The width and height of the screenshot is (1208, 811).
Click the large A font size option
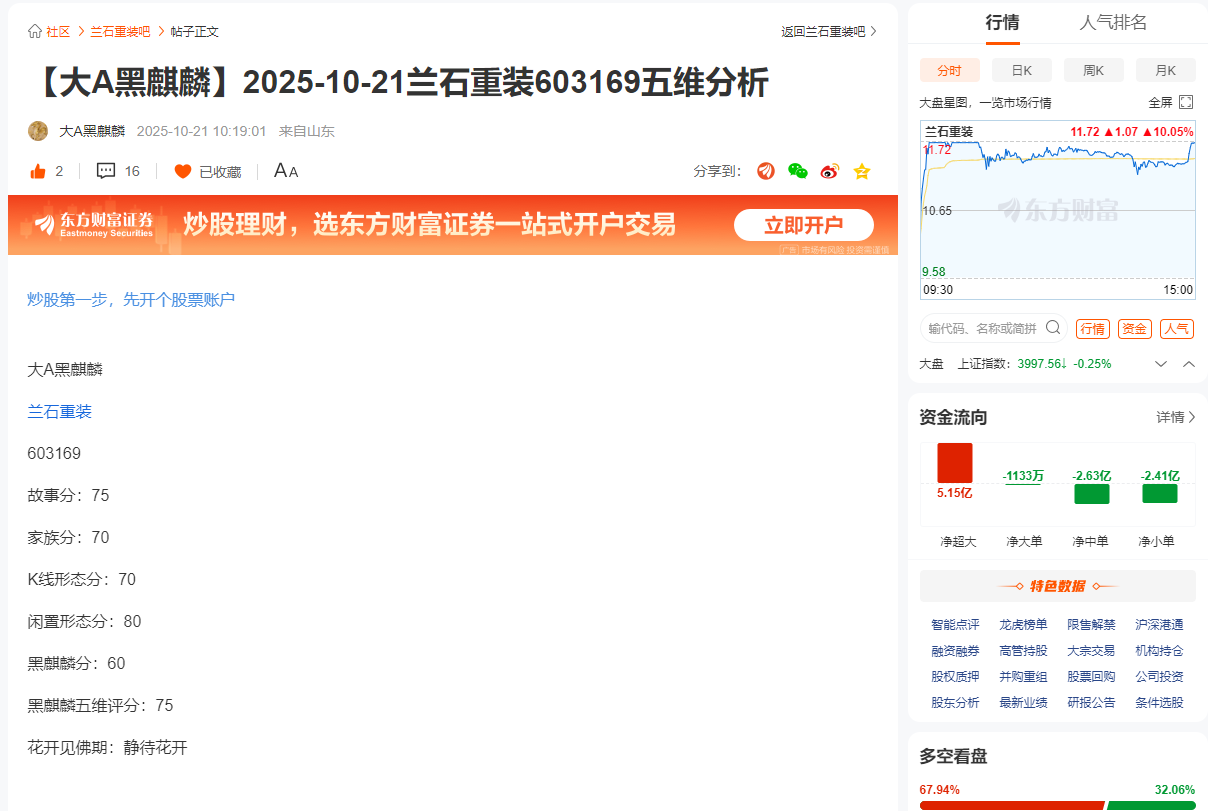click(280, 171)
